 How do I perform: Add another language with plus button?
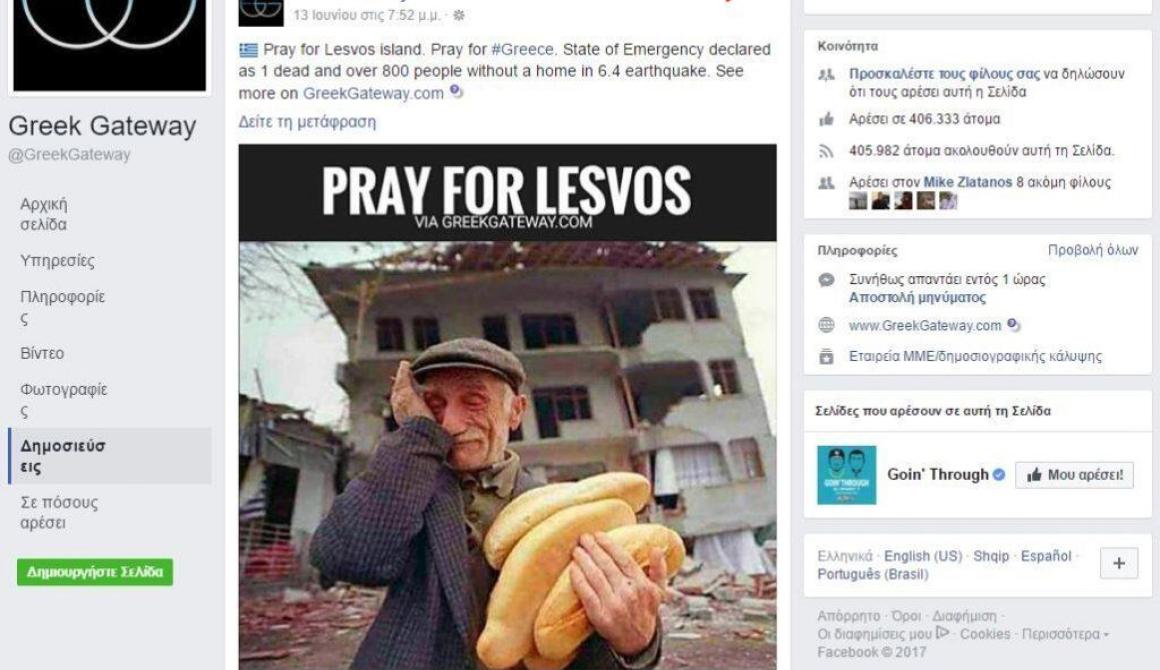(x=1119, y=564)
